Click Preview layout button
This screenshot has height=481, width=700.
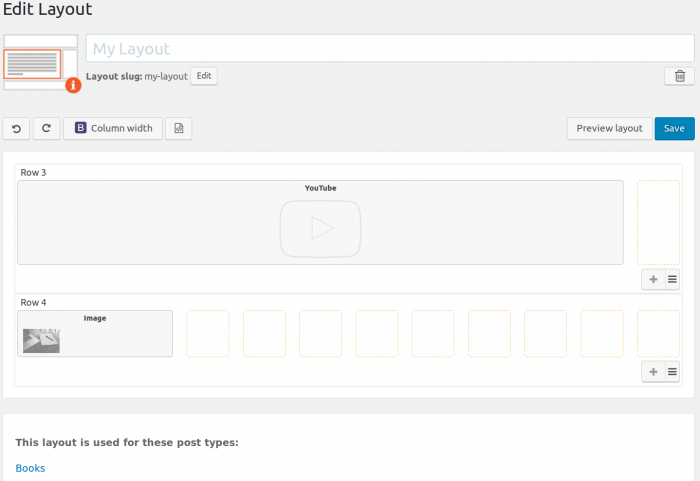coord(609,129)
